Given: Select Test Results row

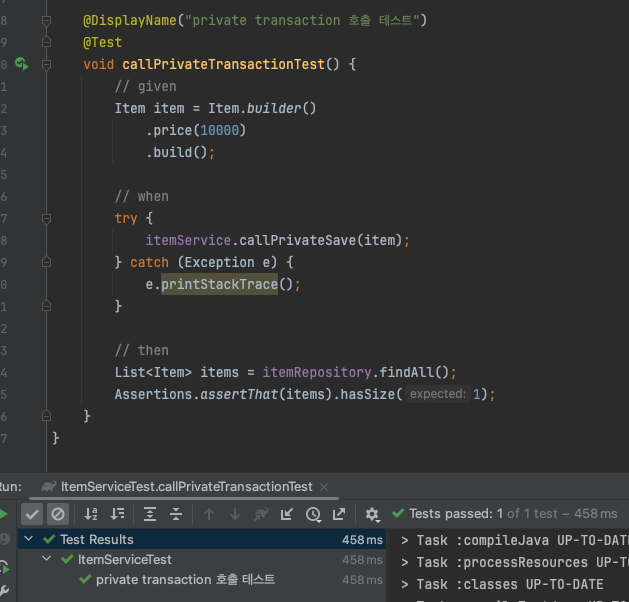Looking at the screenshot, I should pyautogui.click(x=202, y=539).
